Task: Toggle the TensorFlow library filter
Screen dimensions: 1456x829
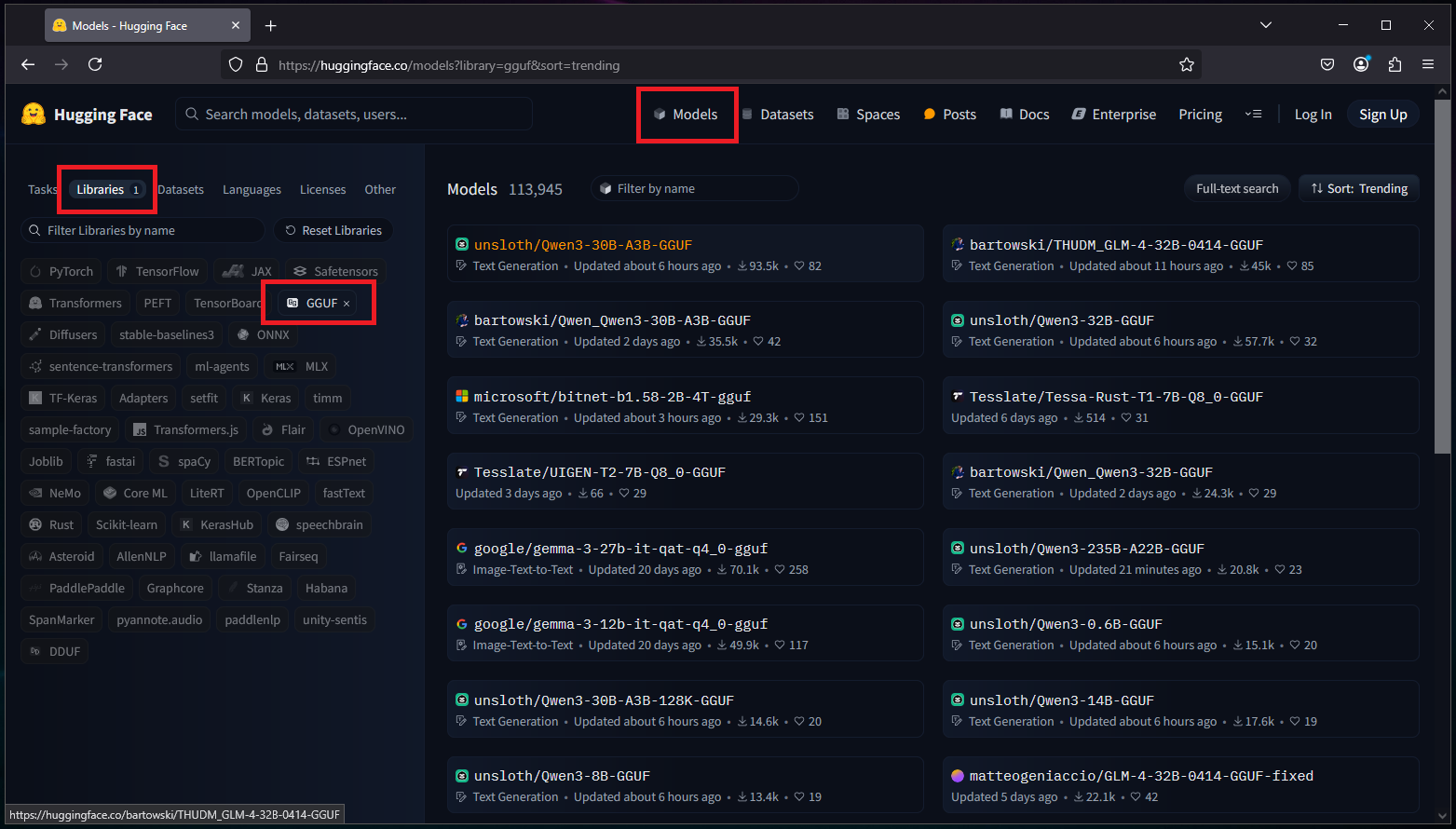Action: (156, 271)
